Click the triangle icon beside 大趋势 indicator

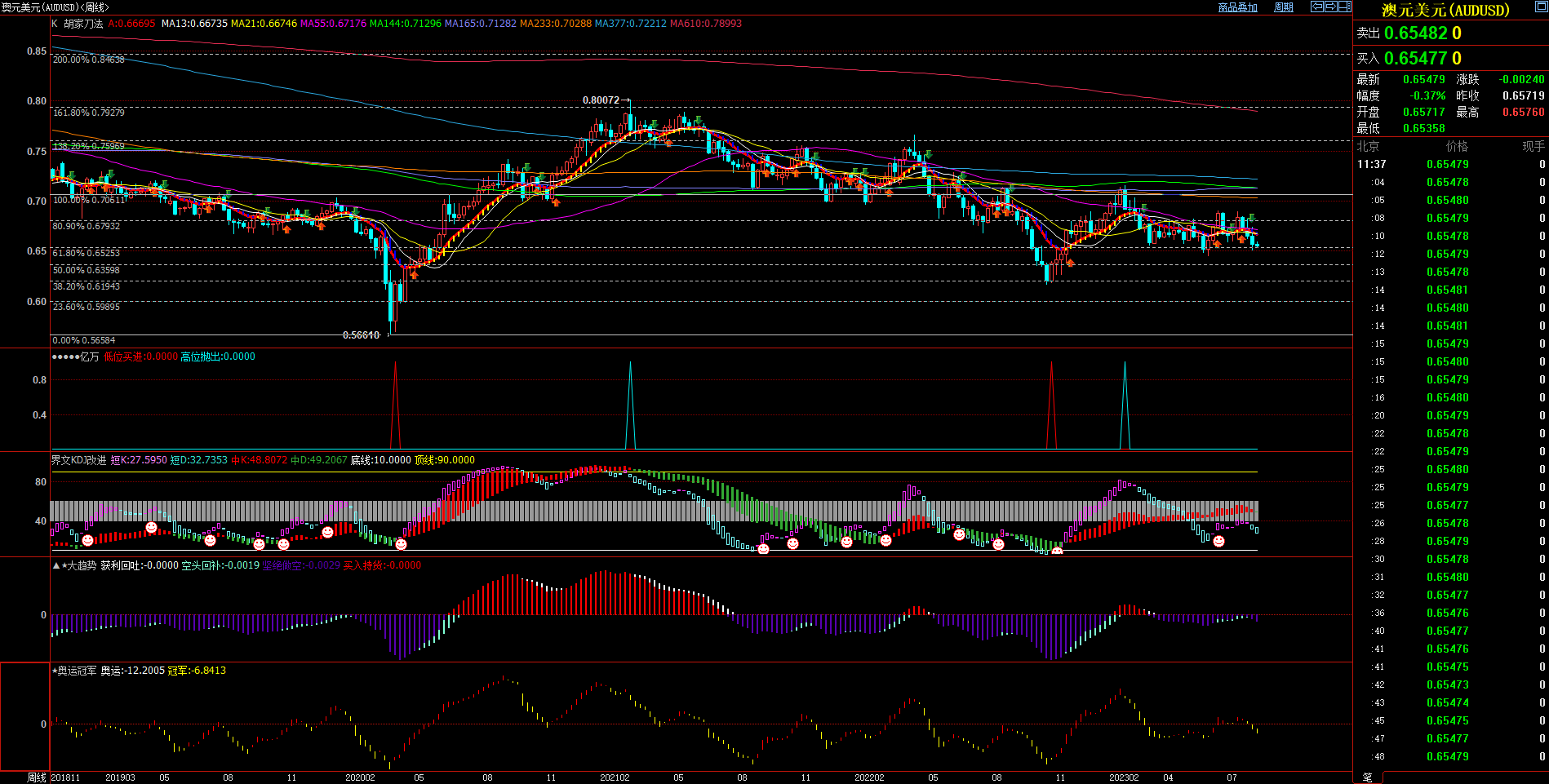(x=55, y=565)
